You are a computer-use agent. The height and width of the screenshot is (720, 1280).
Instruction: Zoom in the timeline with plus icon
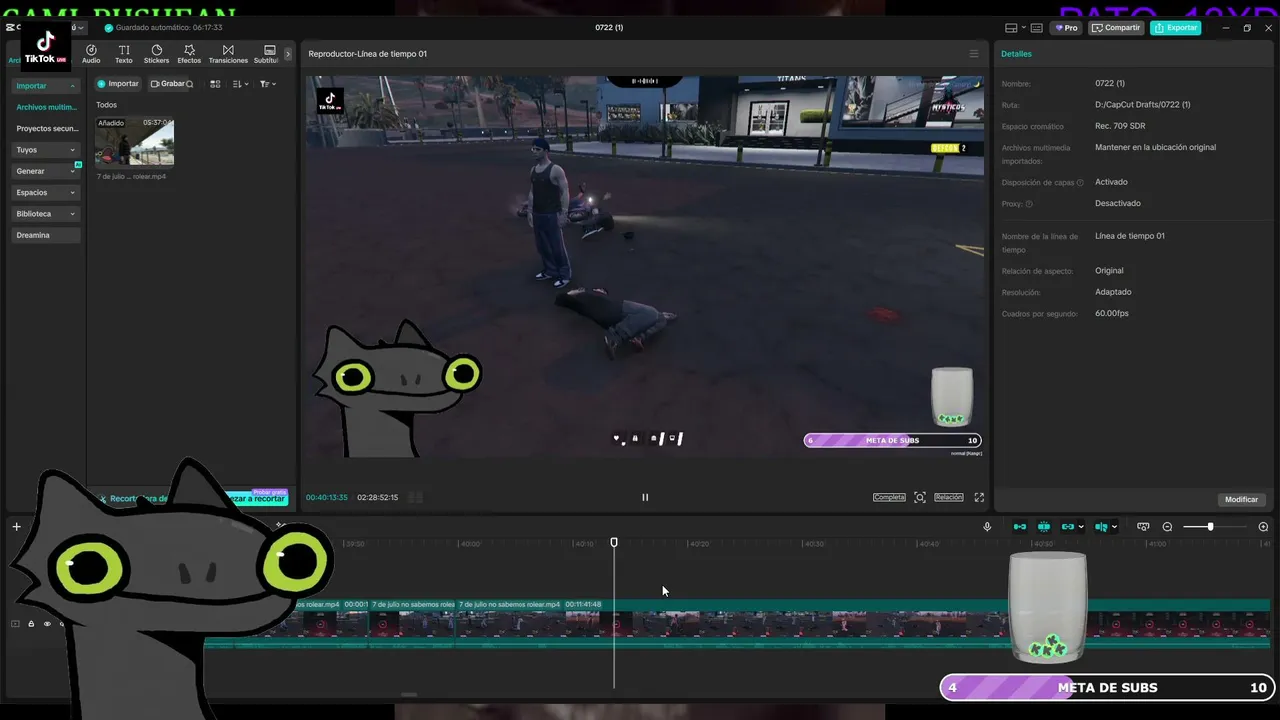pos(1263,527)
